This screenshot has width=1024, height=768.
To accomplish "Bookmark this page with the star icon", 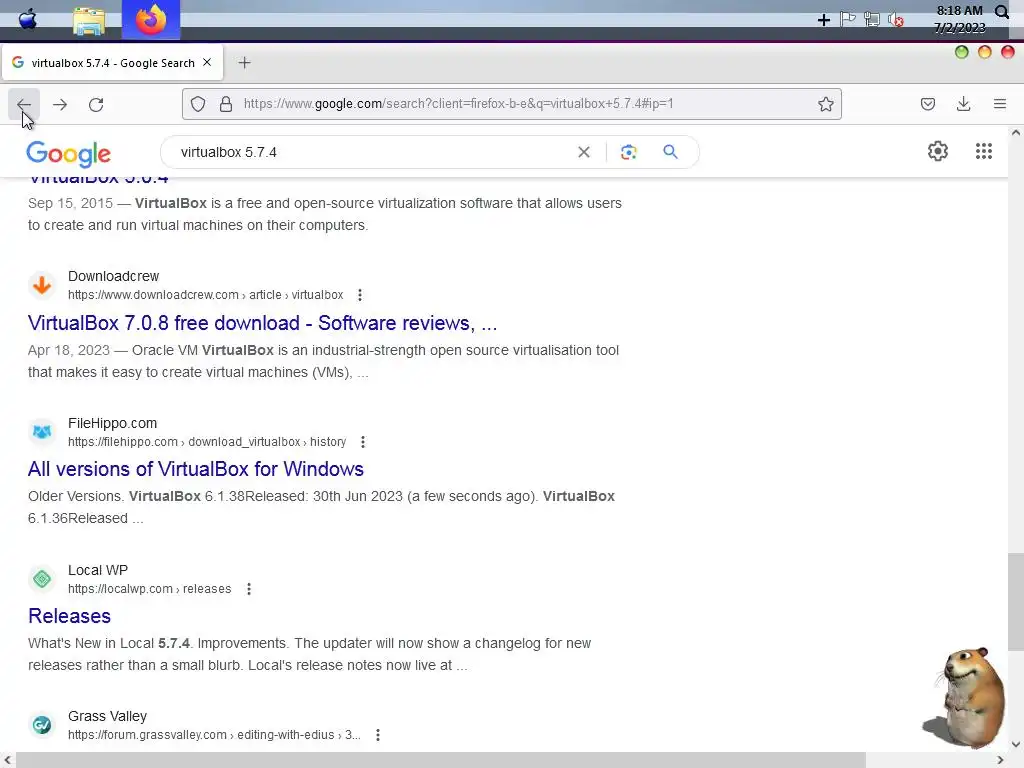I will [x=825, y=104].
